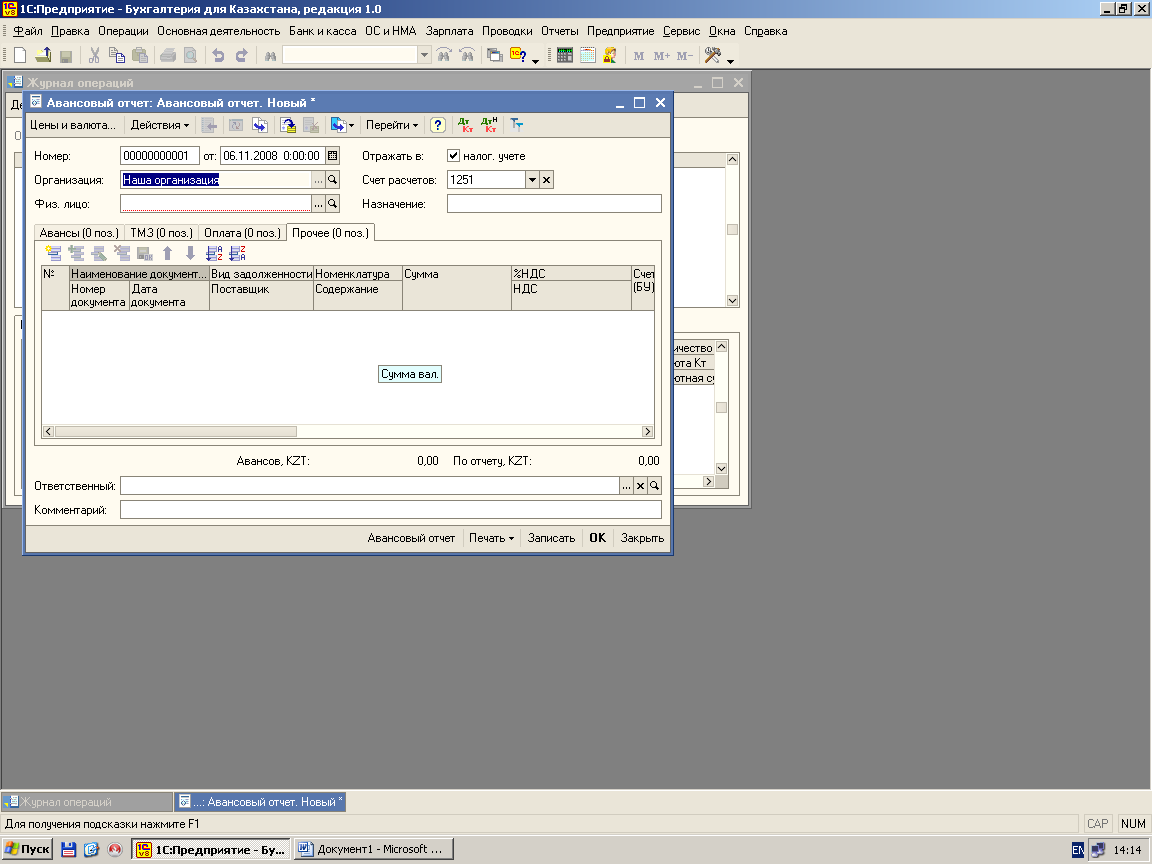Open the Calendar icon in main toolbar
Viewport: 1152px width, 864px height.
(x=588, y=55)
